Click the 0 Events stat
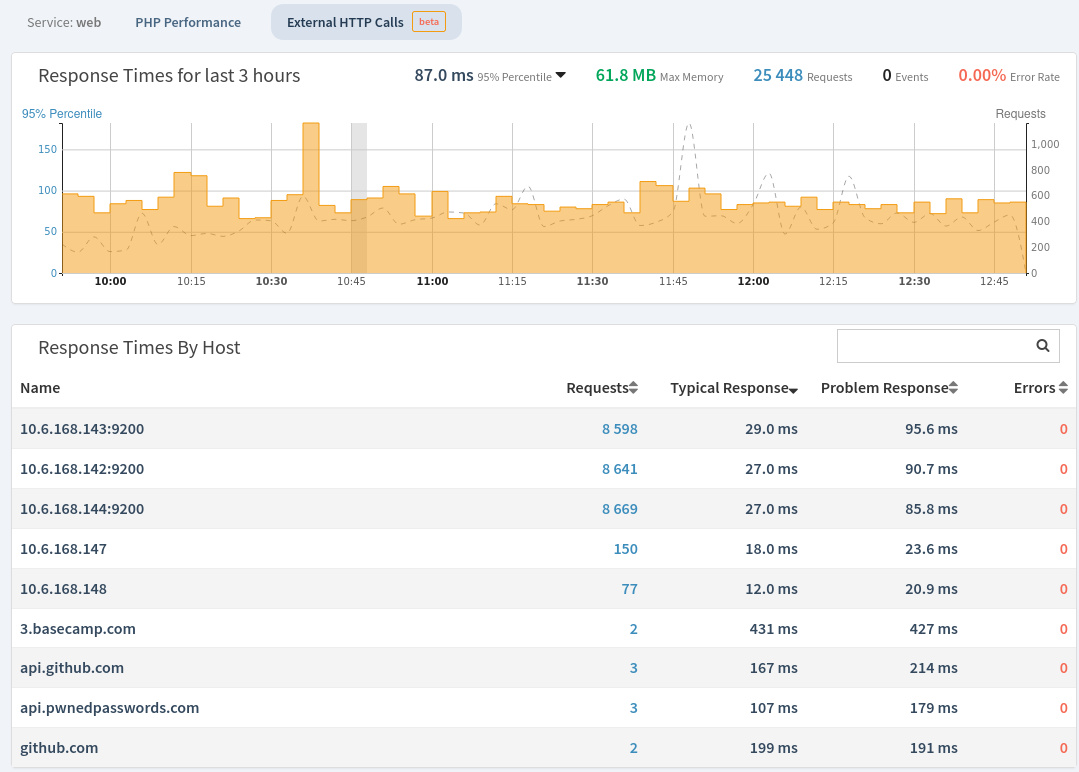The width and height of the screenshot is (1079, 772). pos(905,76)
